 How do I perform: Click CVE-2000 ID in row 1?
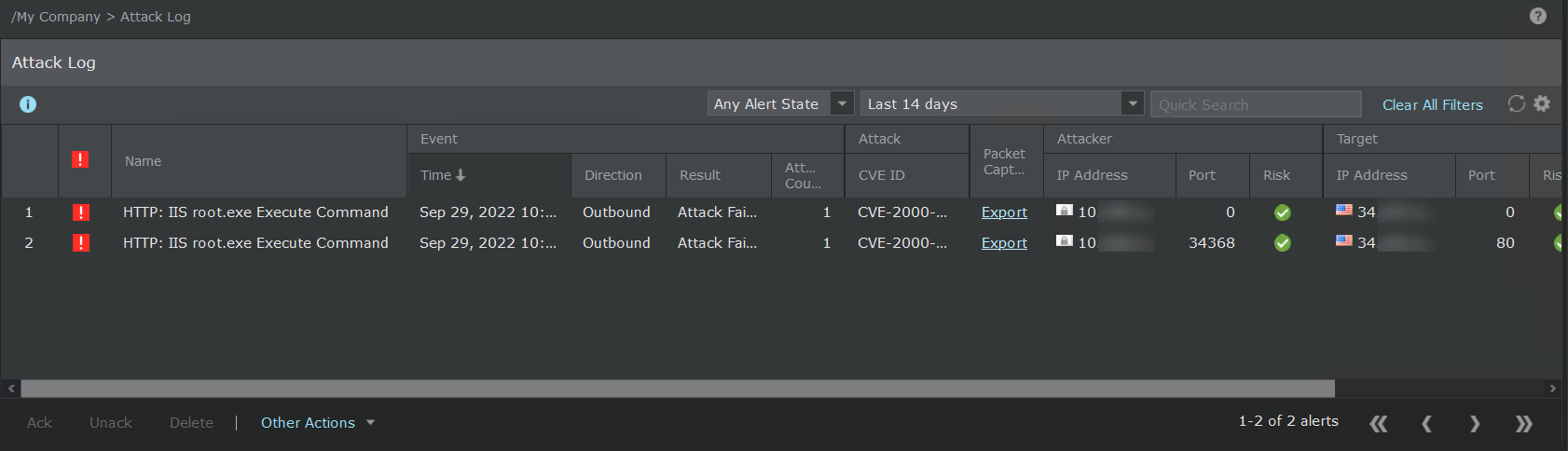tap(902, 212)
